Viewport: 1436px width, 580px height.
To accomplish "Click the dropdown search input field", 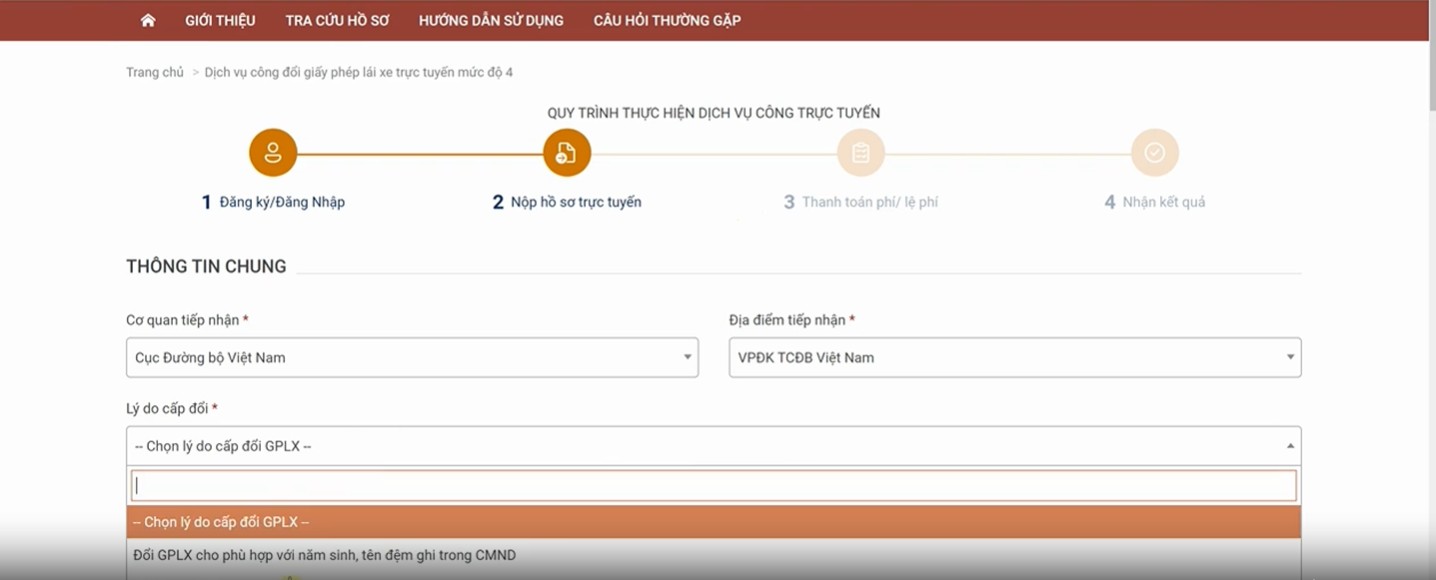I will pyautogui.click(x=713, y=486).
